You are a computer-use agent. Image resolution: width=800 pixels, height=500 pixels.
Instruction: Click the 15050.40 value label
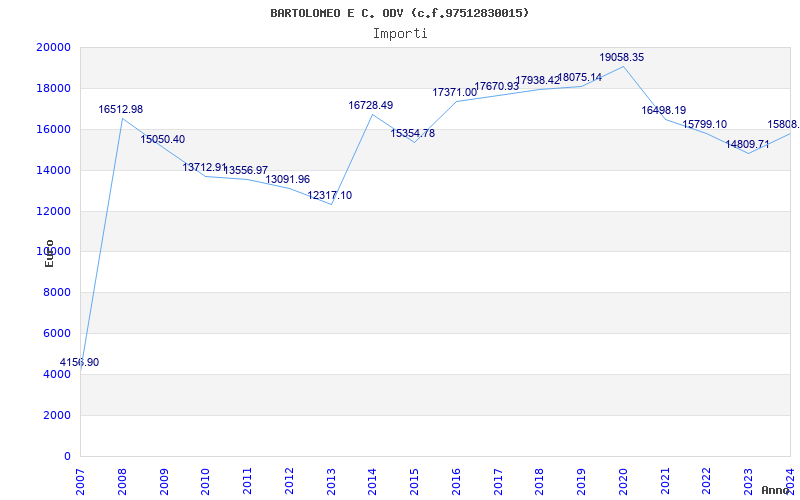[163, 139]
